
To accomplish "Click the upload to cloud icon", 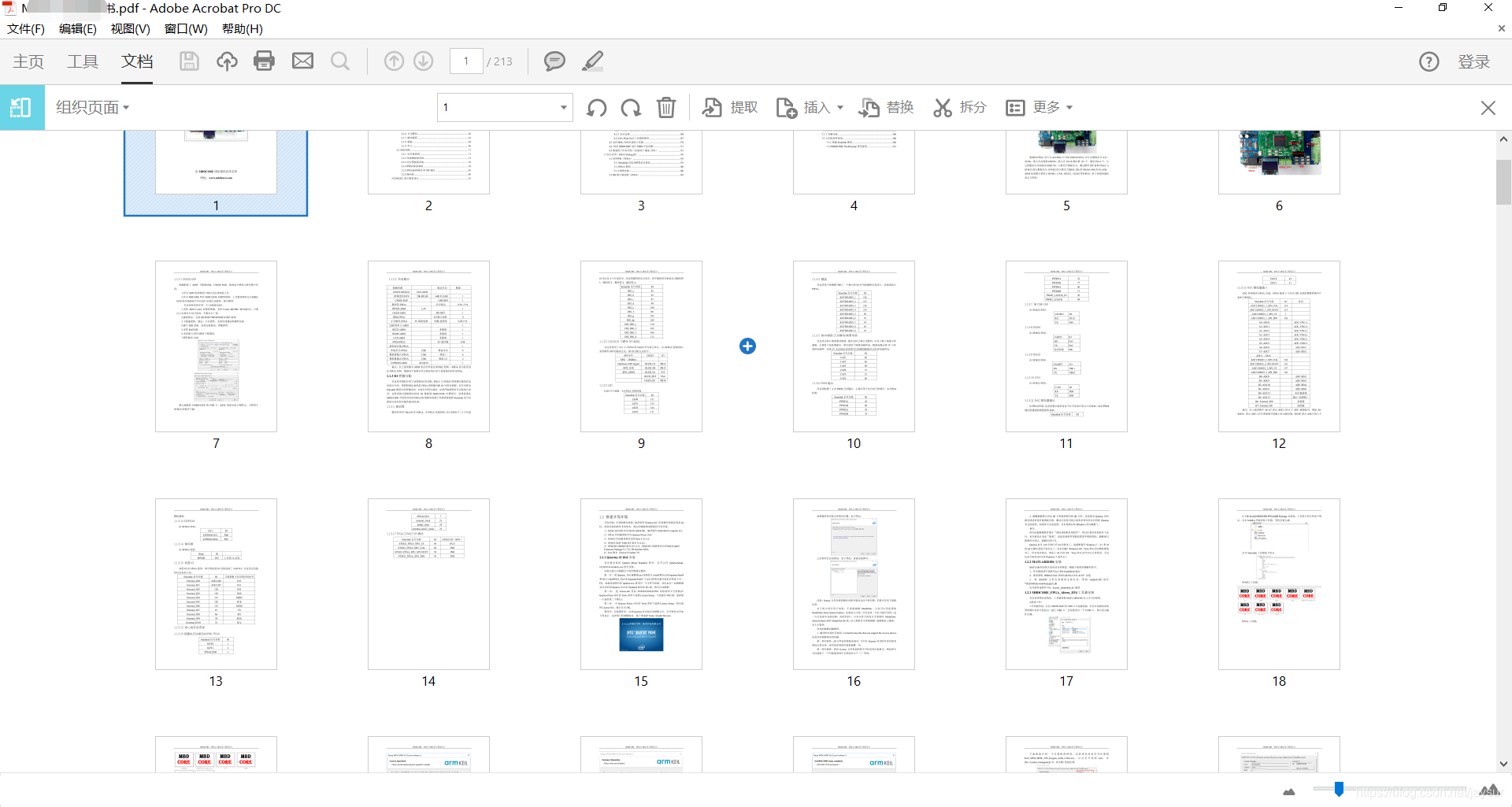I will [x=227, y=61].
